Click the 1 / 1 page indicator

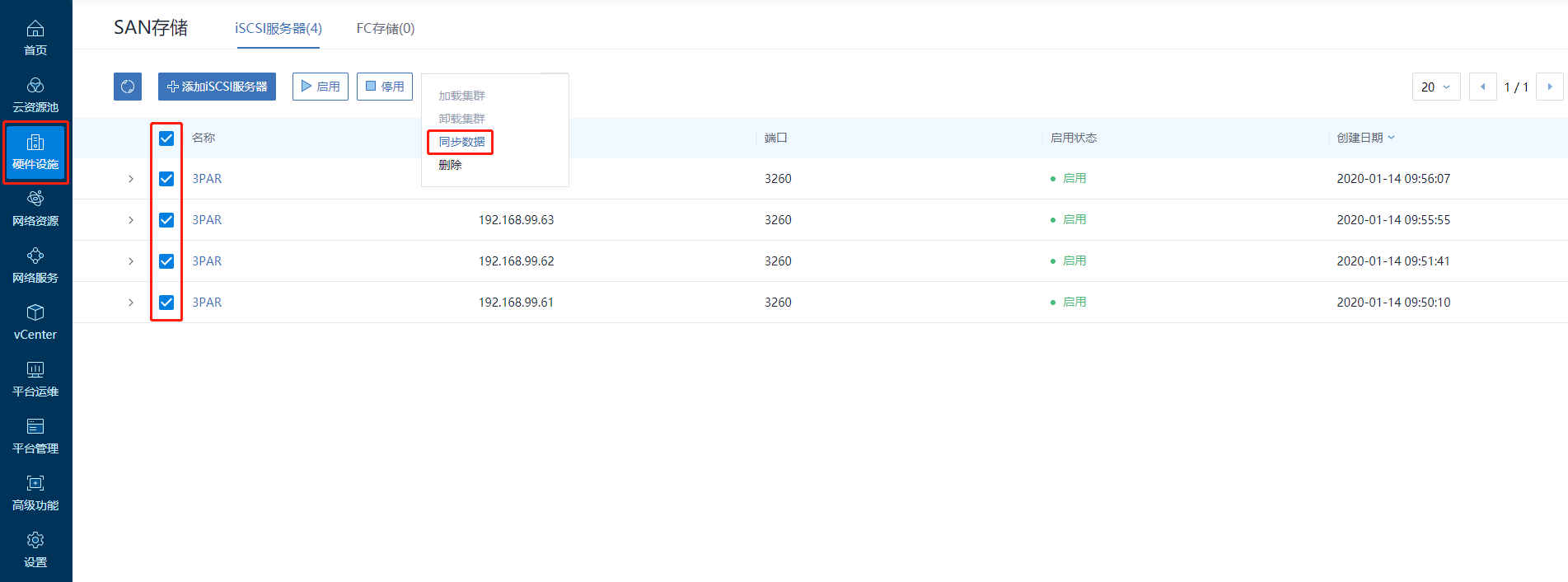pyautogui.click(x=1516, y=87)
